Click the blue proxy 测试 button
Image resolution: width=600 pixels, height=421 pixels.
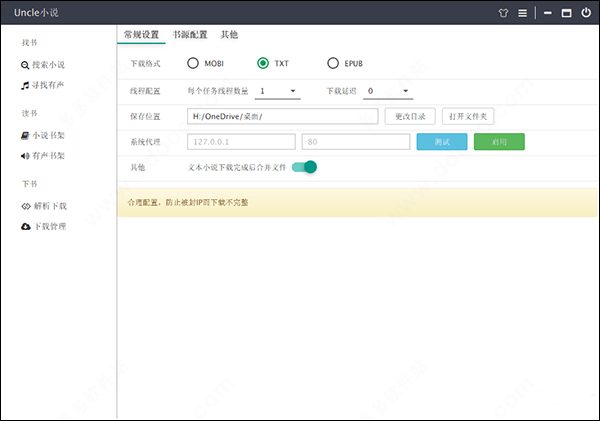point(441,142)
